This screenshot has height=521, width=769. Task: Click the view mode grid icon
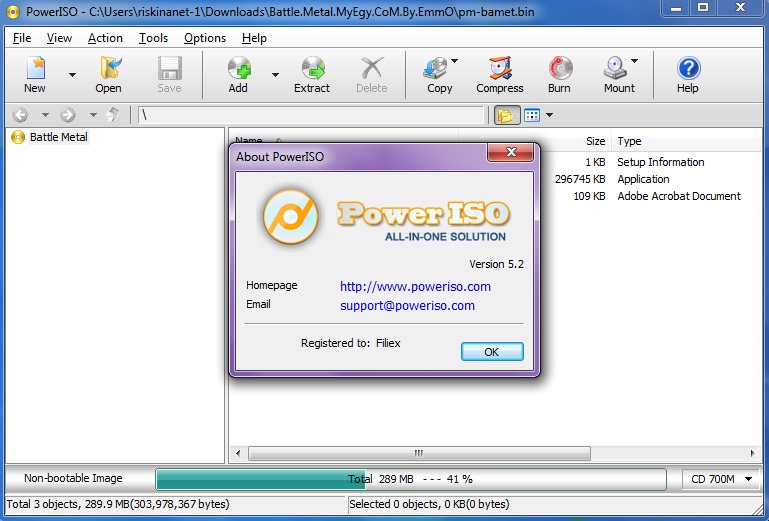click(x=532, y=115)
